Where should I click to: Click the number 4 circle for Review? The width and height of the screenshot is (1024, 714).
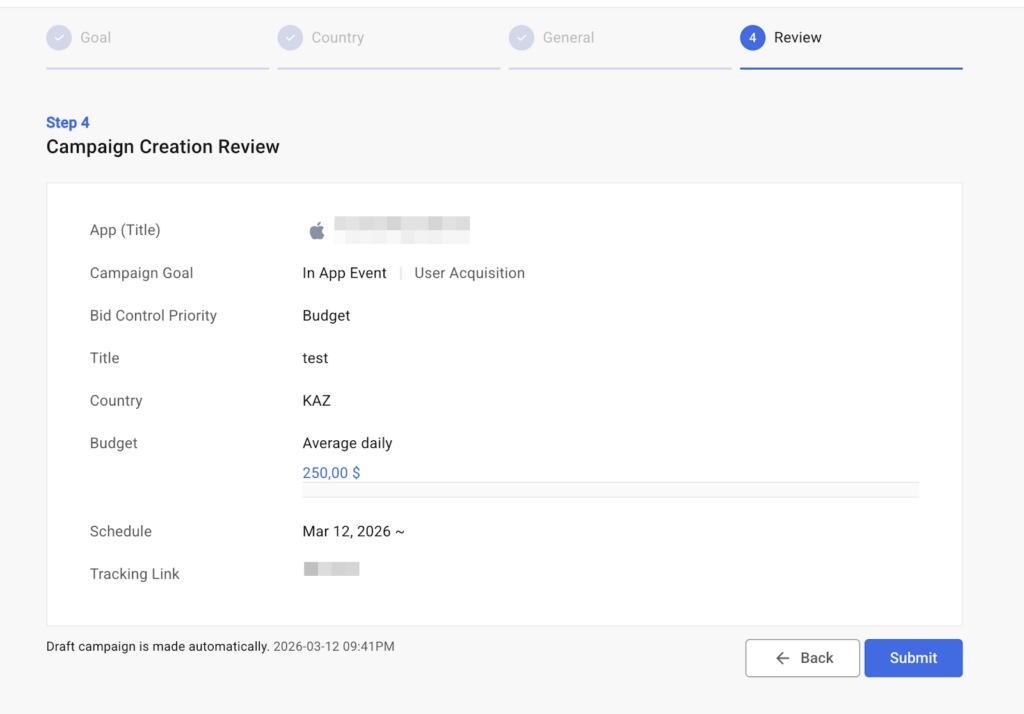click(x=752, y=38)
